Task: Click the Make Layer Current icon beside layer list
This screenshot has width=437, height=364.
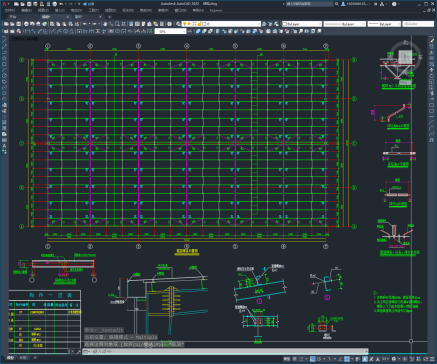Action: (x=264, y=24)
